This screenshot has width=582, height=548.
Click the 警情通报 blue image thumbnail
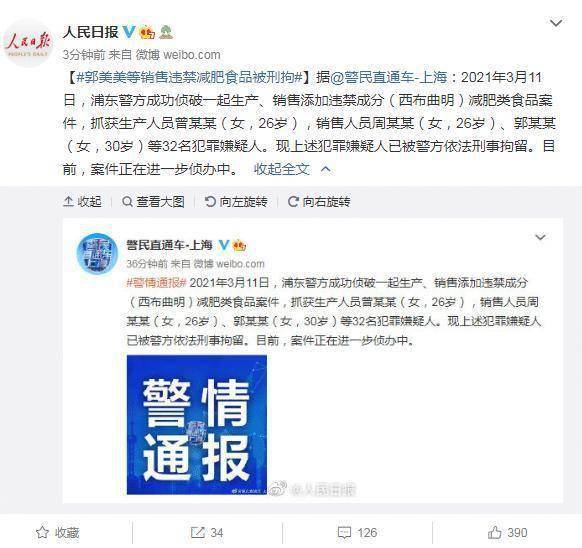pyautogui.click(x=197, y=425)
